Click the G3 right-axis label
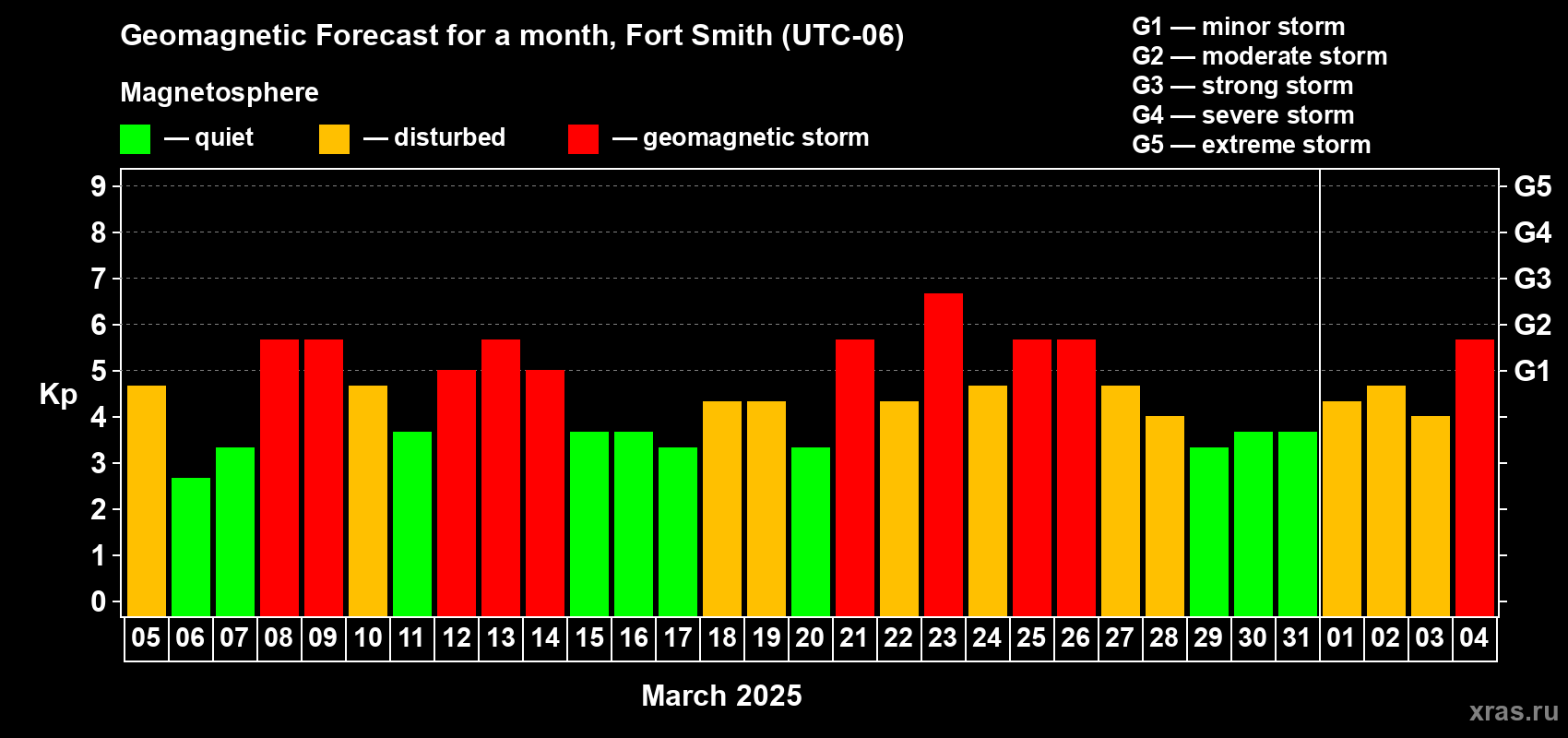 1533,279
